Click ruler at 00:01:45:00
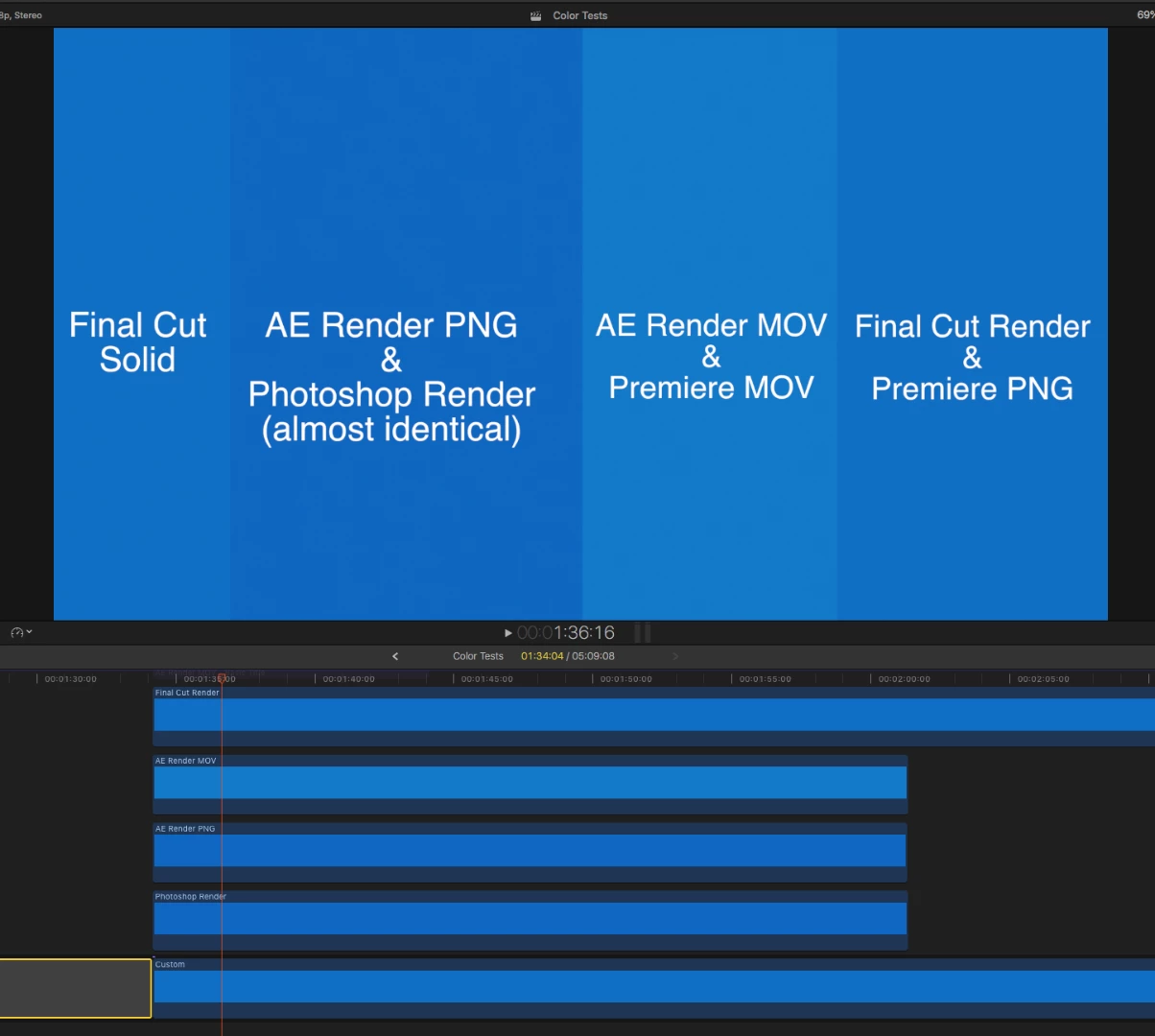Viewport: 1155px width, 1036px height. tap(486, 678)
